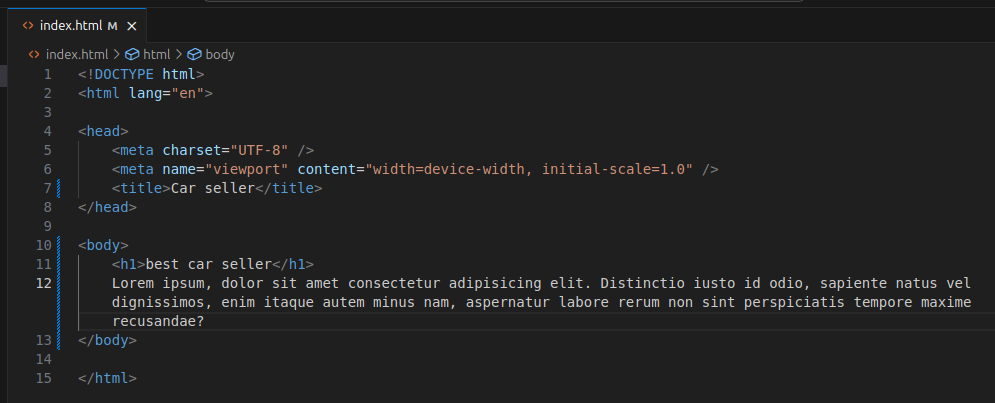The width and height of the screenshot is (995, 403).
Task: Click the HTML file icon in the tab
Action: tap(28, 25)
